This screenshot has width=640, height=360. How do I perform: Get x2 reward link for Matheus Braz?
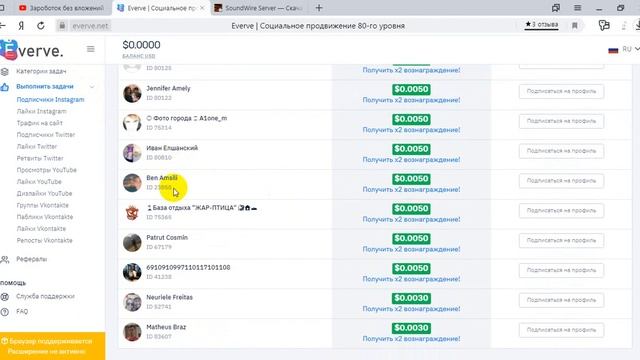[x=411, y=339]
